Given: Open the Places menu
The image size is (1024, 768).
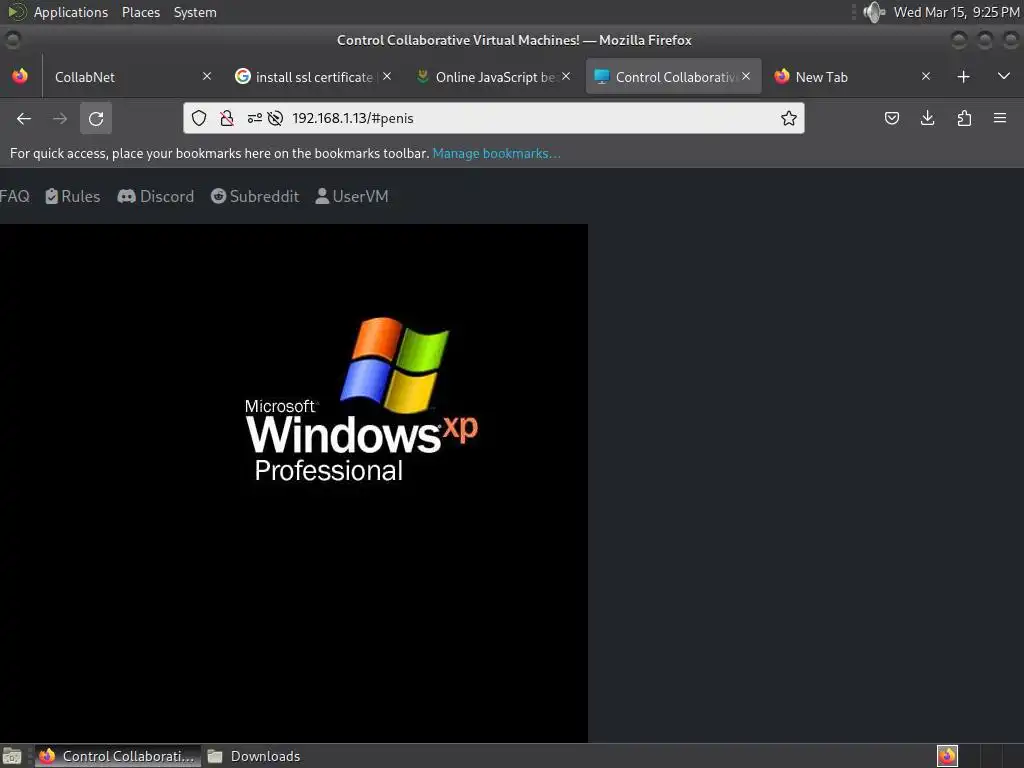Looking at the screenshot, I should (140, 12).
